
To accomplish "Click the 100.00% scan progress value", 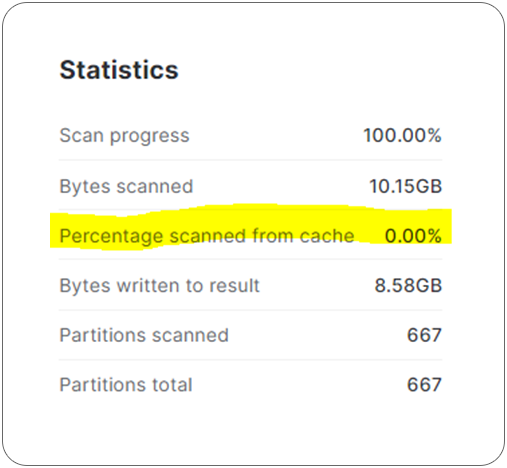I will coord(402,135).
